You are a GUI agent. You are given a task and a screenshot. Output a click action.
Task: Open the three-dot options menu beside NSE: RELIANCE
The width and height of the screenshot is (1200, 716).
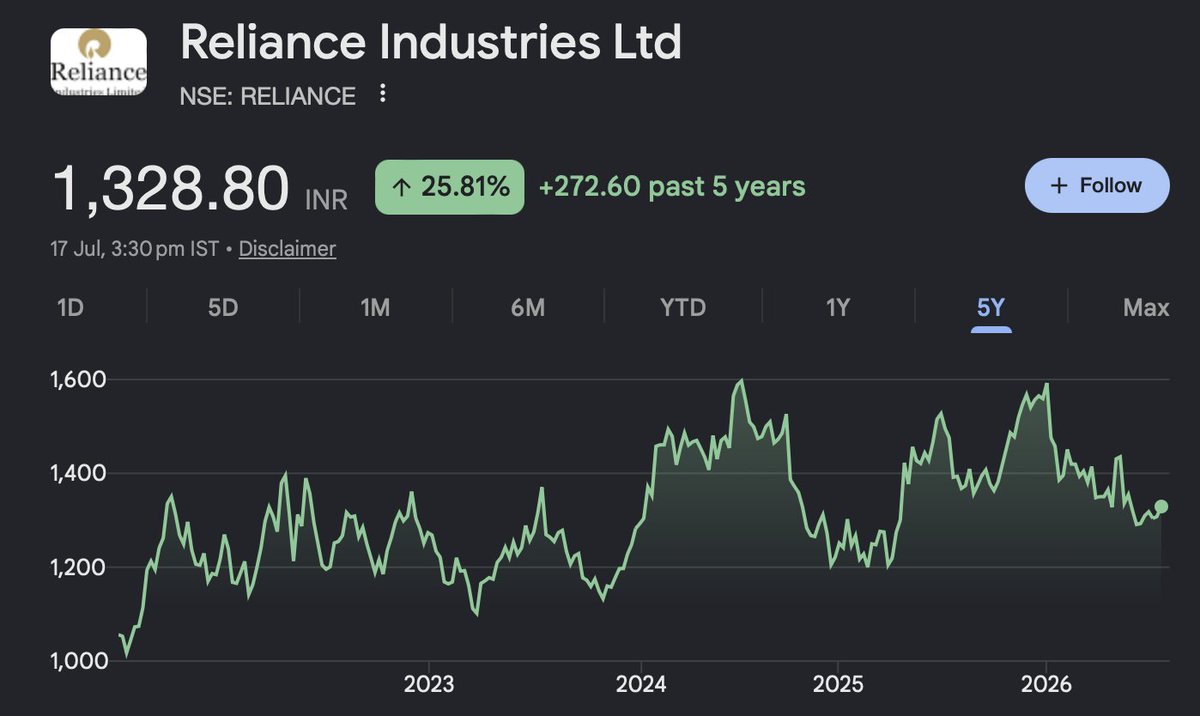click(382, 95)
